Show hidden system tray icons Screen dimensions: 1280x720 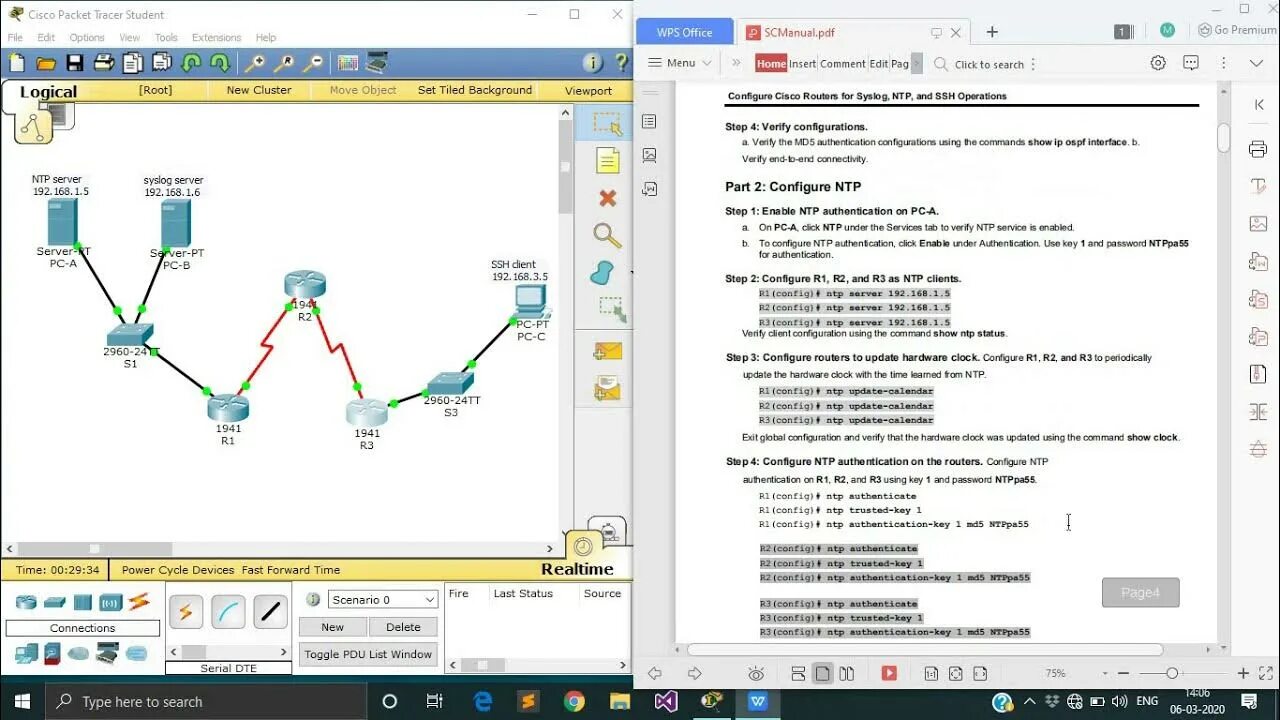point(1030,702)
